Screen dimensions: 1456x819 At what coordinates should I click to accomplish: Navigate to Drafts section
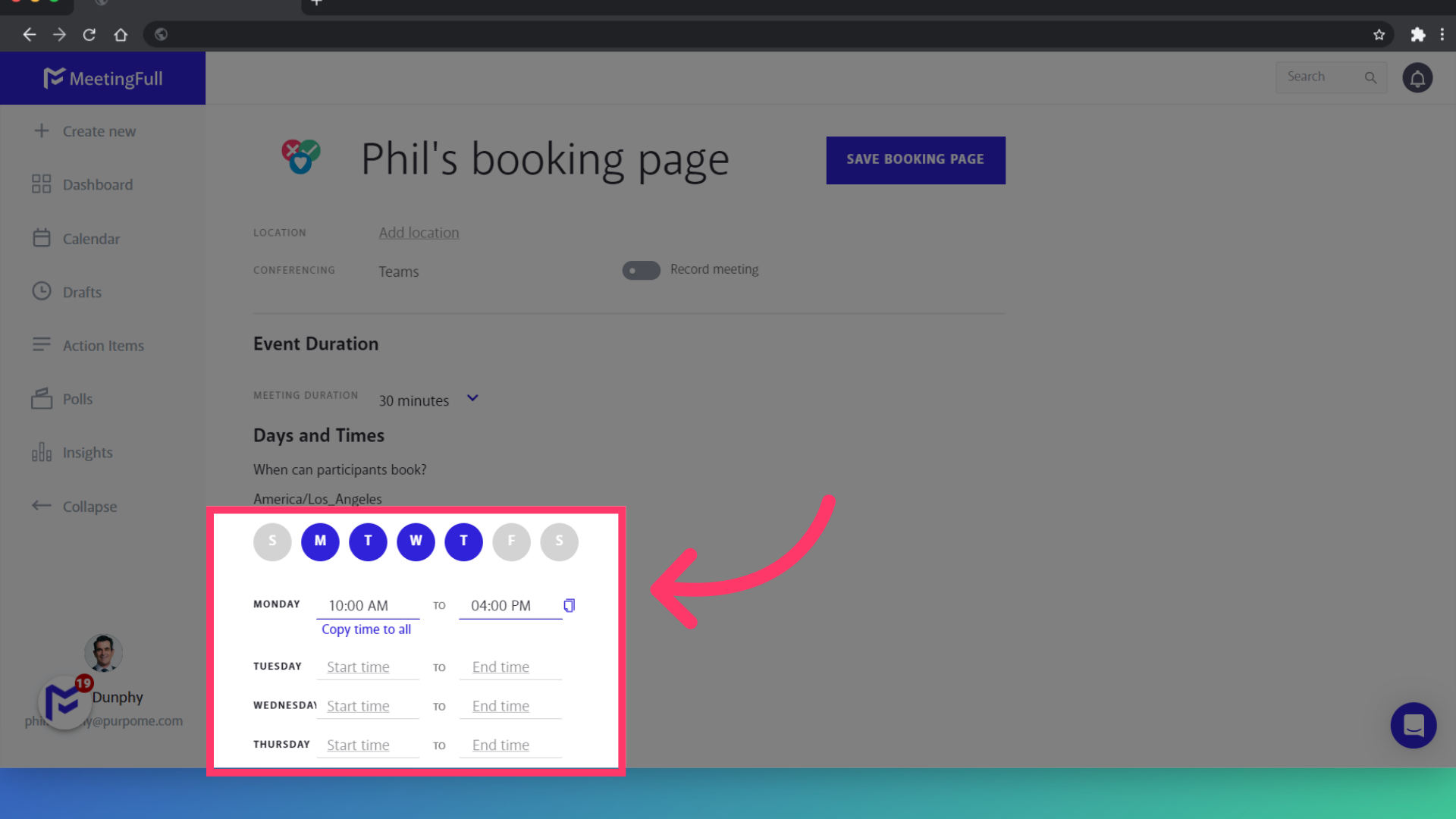(x=82, y=291)
